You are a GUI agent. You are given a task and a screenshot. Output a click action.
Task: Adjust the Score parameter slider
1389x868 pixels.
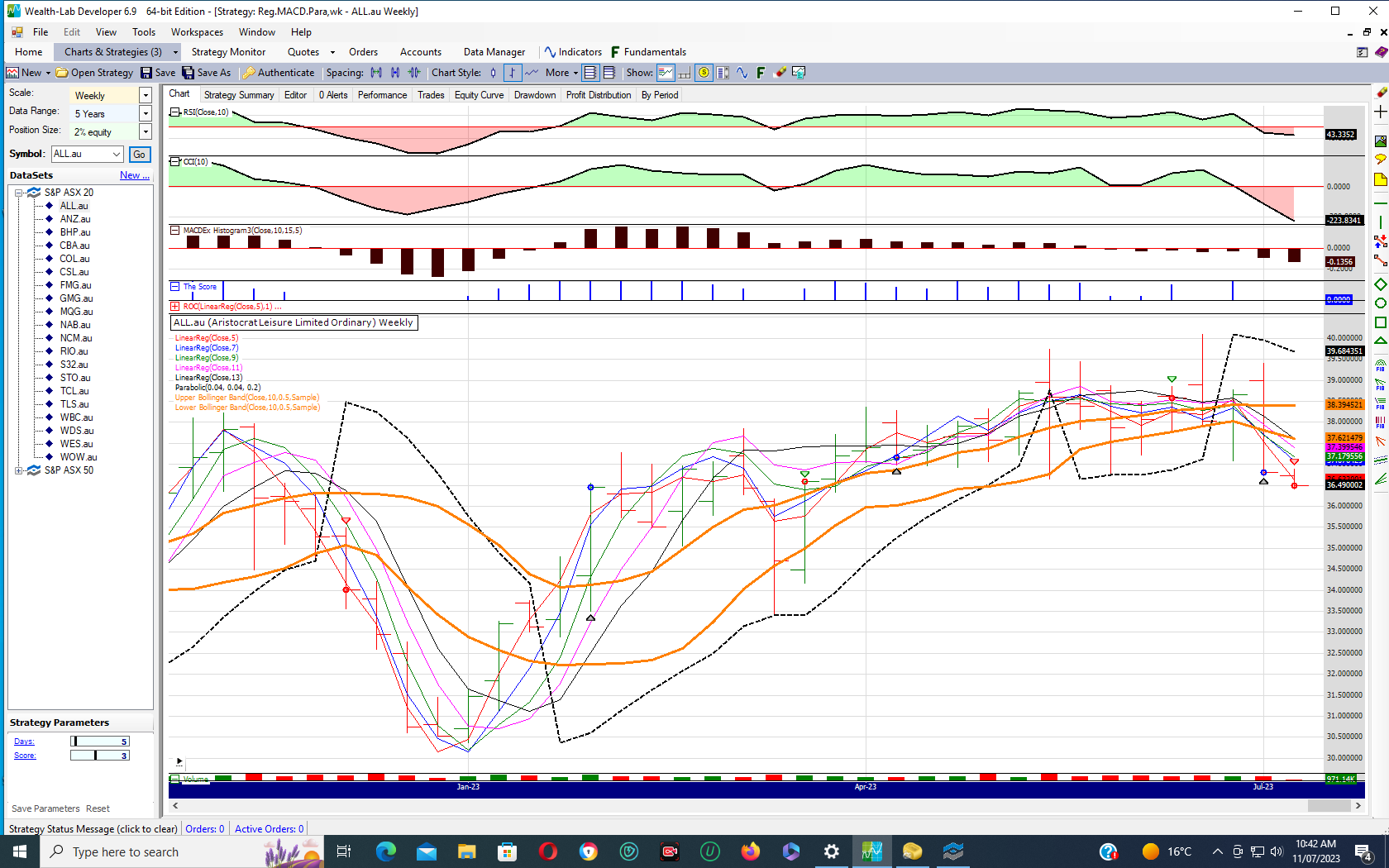click(x=100, y=756)
